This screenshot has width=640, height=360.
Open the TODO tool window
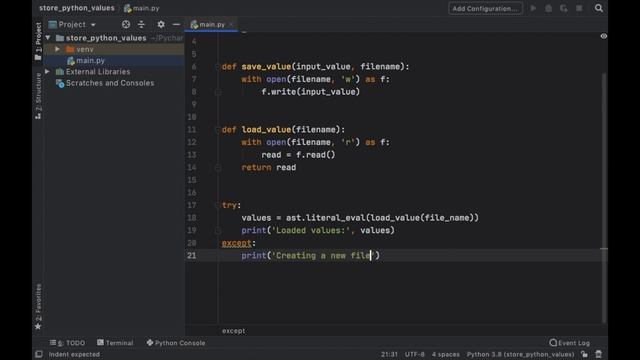point(68,343)
